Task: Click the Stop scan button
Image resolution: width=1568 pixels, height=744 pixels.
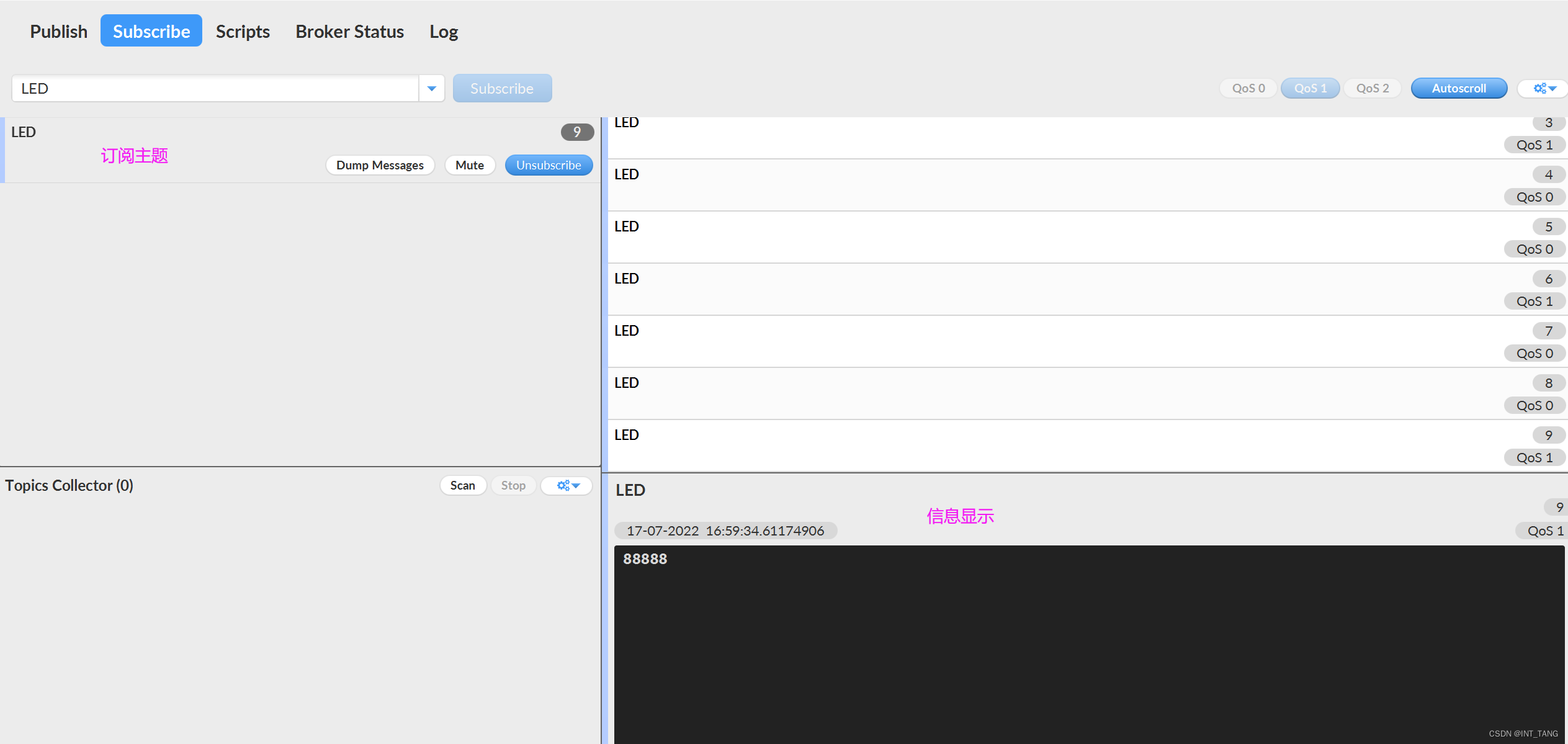Action: click(513, 485)
